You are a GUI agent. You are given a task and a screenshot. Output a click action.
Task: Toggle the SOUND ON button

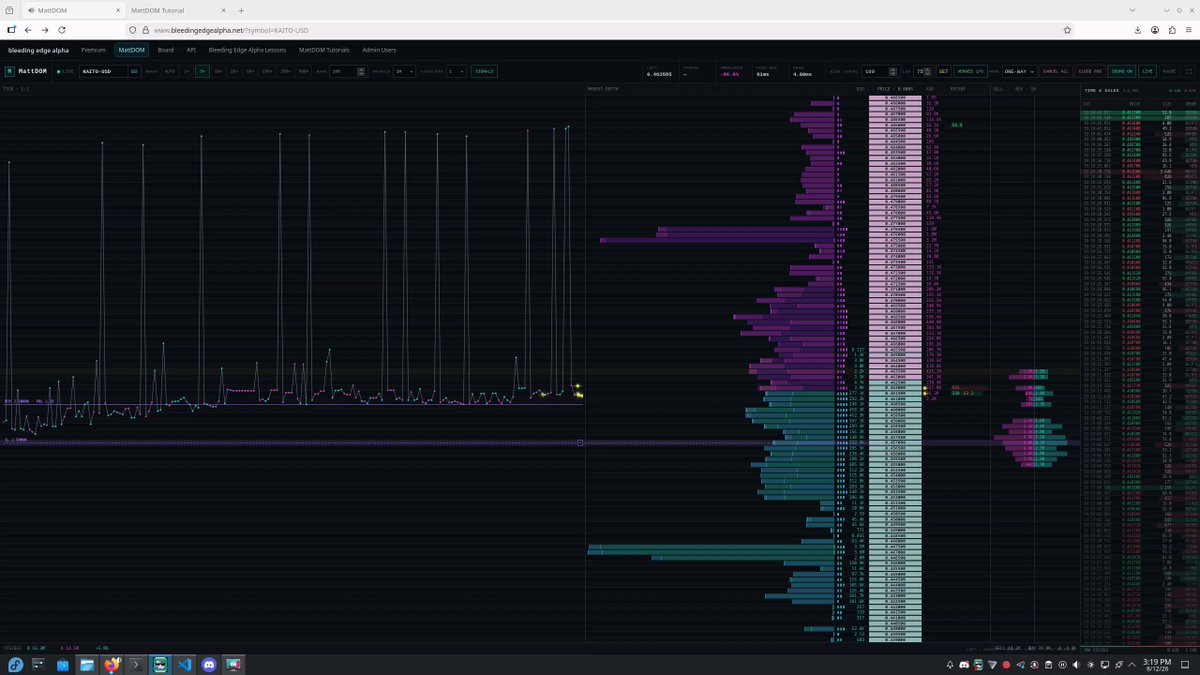(x=1122, y=71)
